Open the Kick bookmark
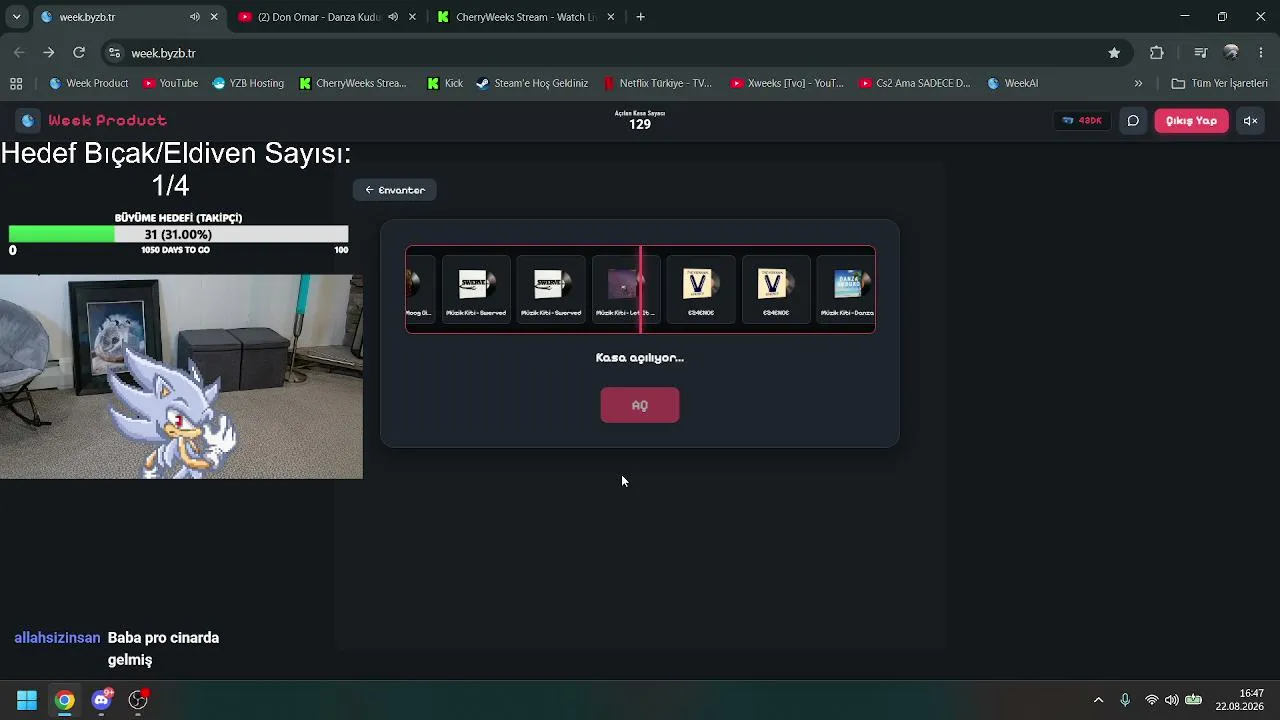1280x720 pixels. (445, 83)
